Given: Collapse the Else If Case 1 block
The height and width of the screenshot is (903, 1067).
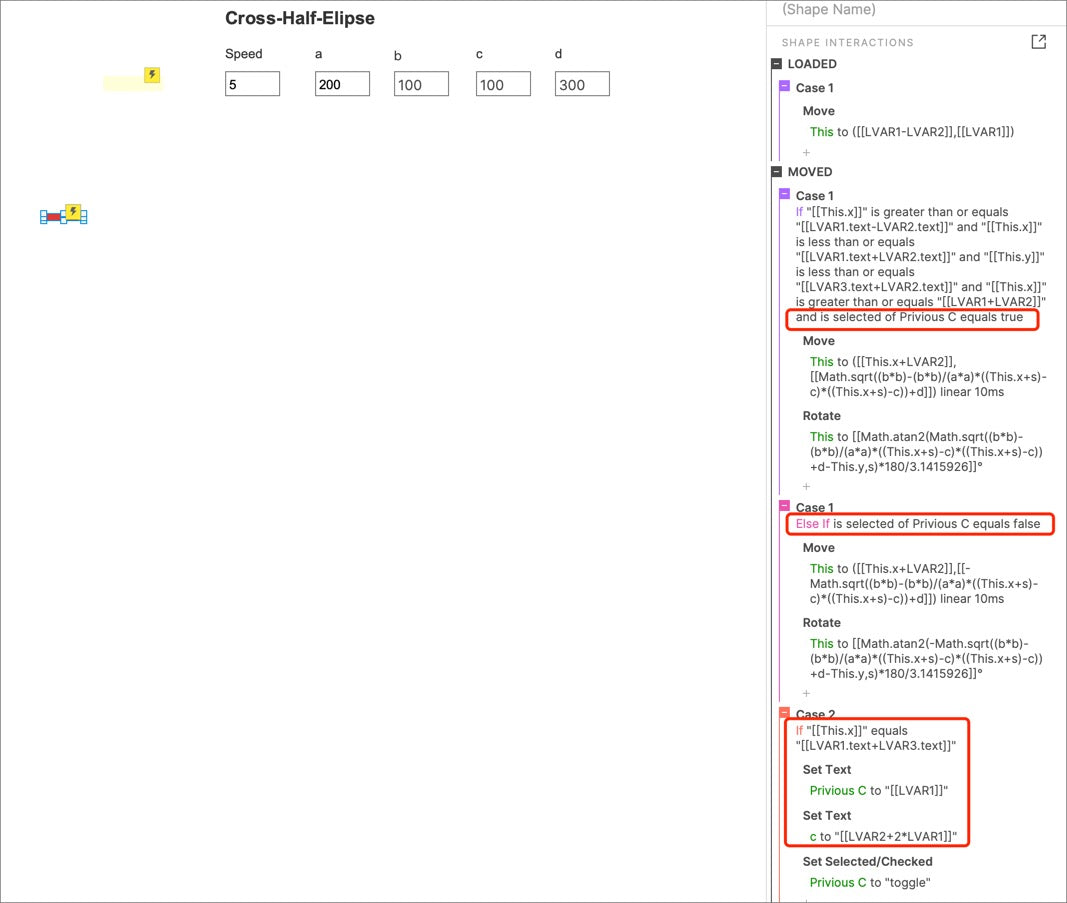Looking at the screenshot, I should [785, 507].
